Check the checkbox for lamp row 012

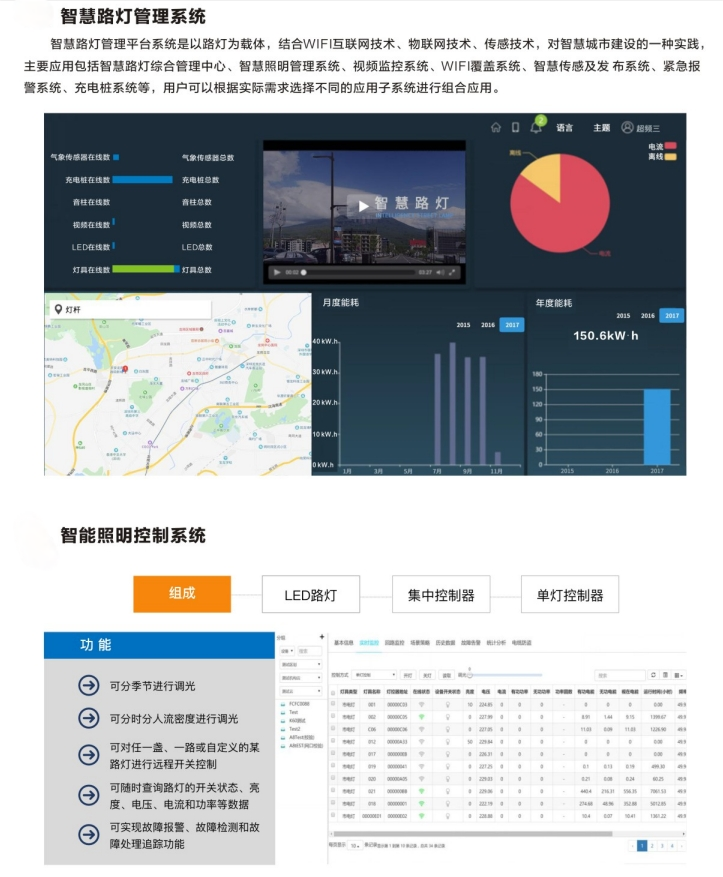(333, 741)
